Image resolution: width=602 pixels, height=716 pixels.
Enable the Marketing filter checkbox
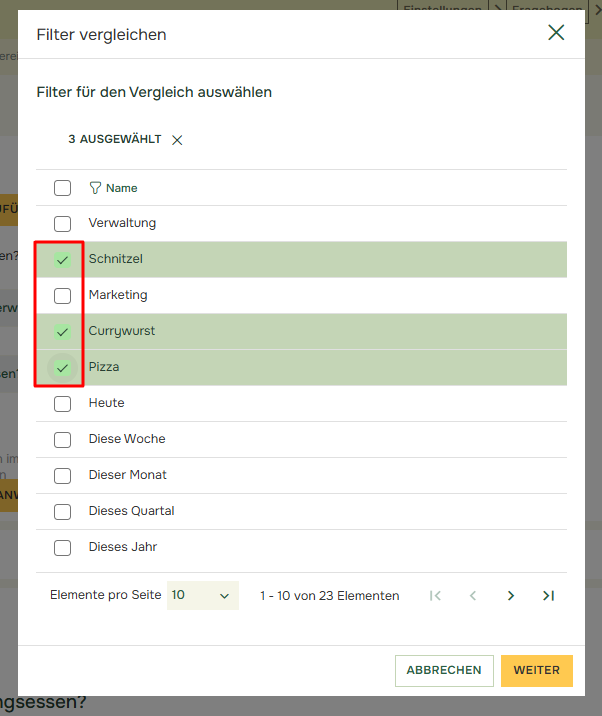pos(62,296)
